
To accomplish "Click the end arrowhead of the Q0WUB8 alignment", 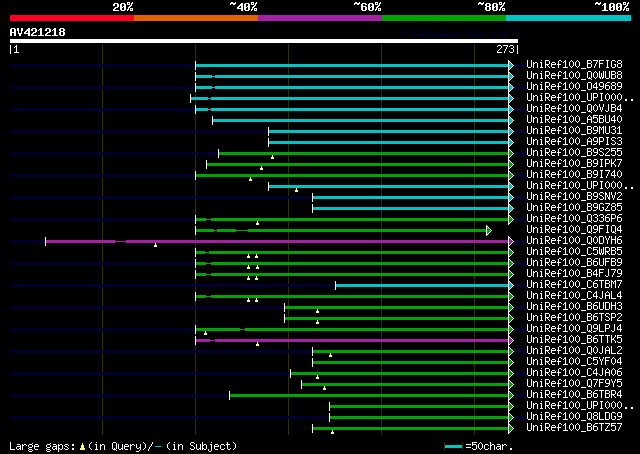I will (x=511, y=76).
